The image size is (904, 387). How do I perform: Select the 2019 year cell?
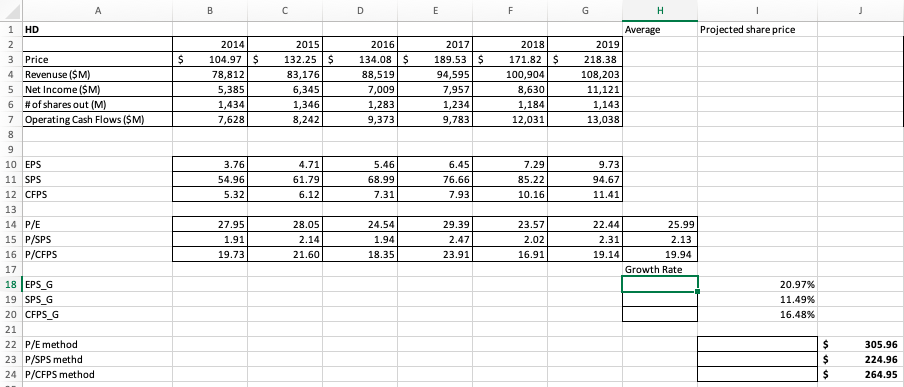pos(585,44)
